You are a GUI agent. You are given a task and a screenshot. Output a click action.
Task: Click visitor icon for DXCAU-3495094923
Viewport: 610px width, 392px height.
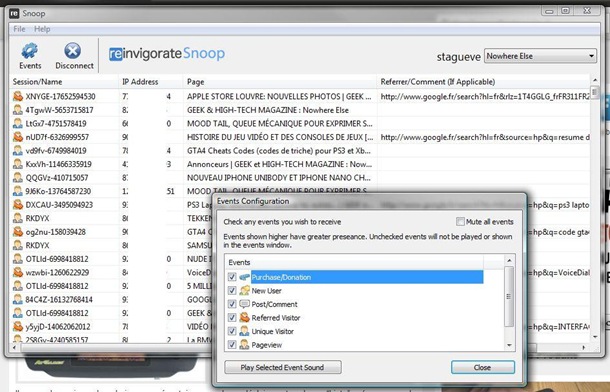18,205
